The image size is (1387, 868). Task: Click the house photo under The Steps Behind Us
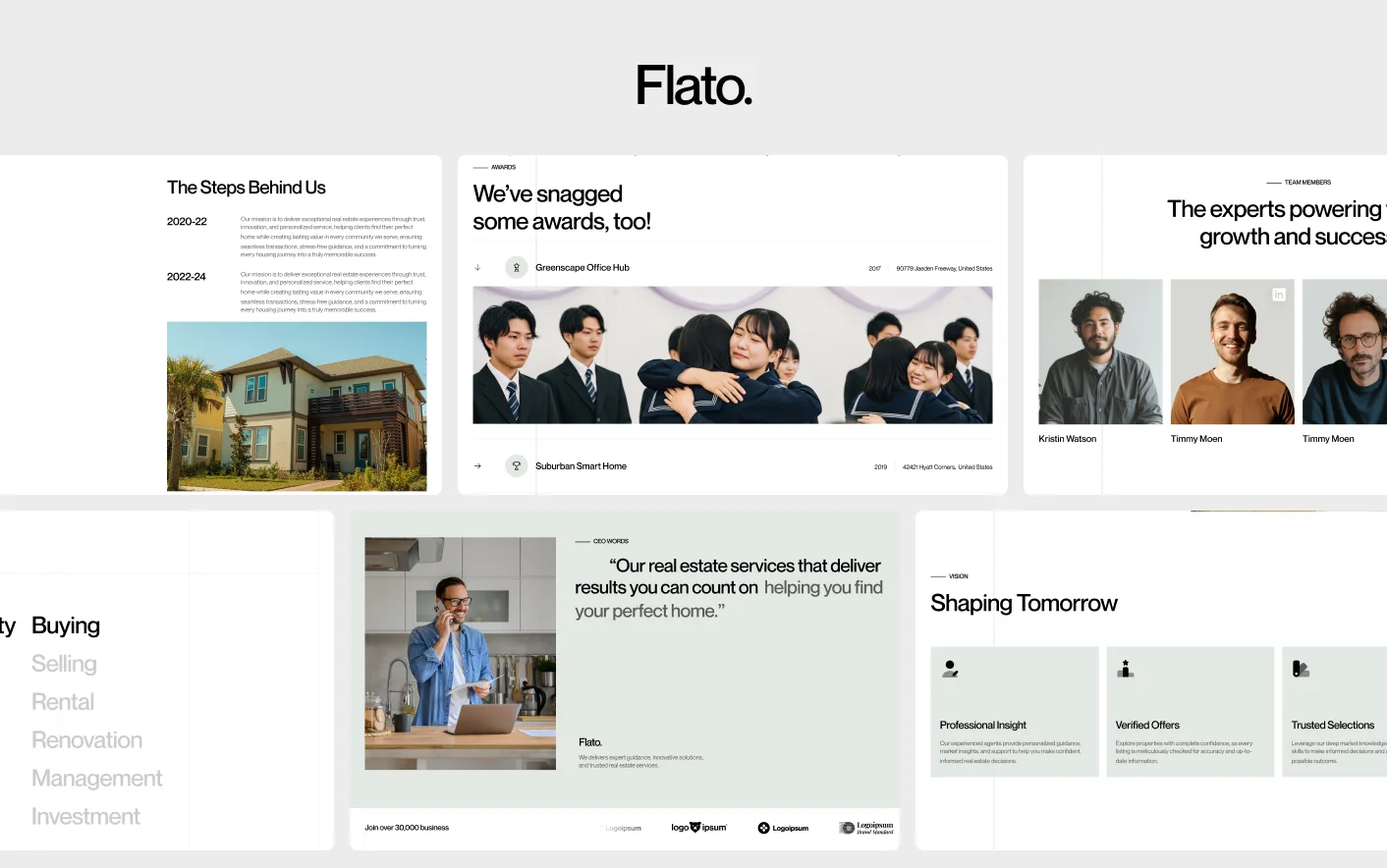tap(297, 407)
